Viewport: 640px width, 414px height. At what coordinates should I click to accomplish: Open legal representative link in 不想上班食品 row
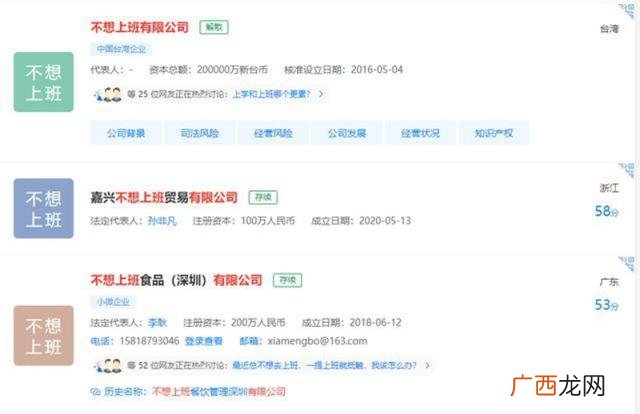click(157, 323)
